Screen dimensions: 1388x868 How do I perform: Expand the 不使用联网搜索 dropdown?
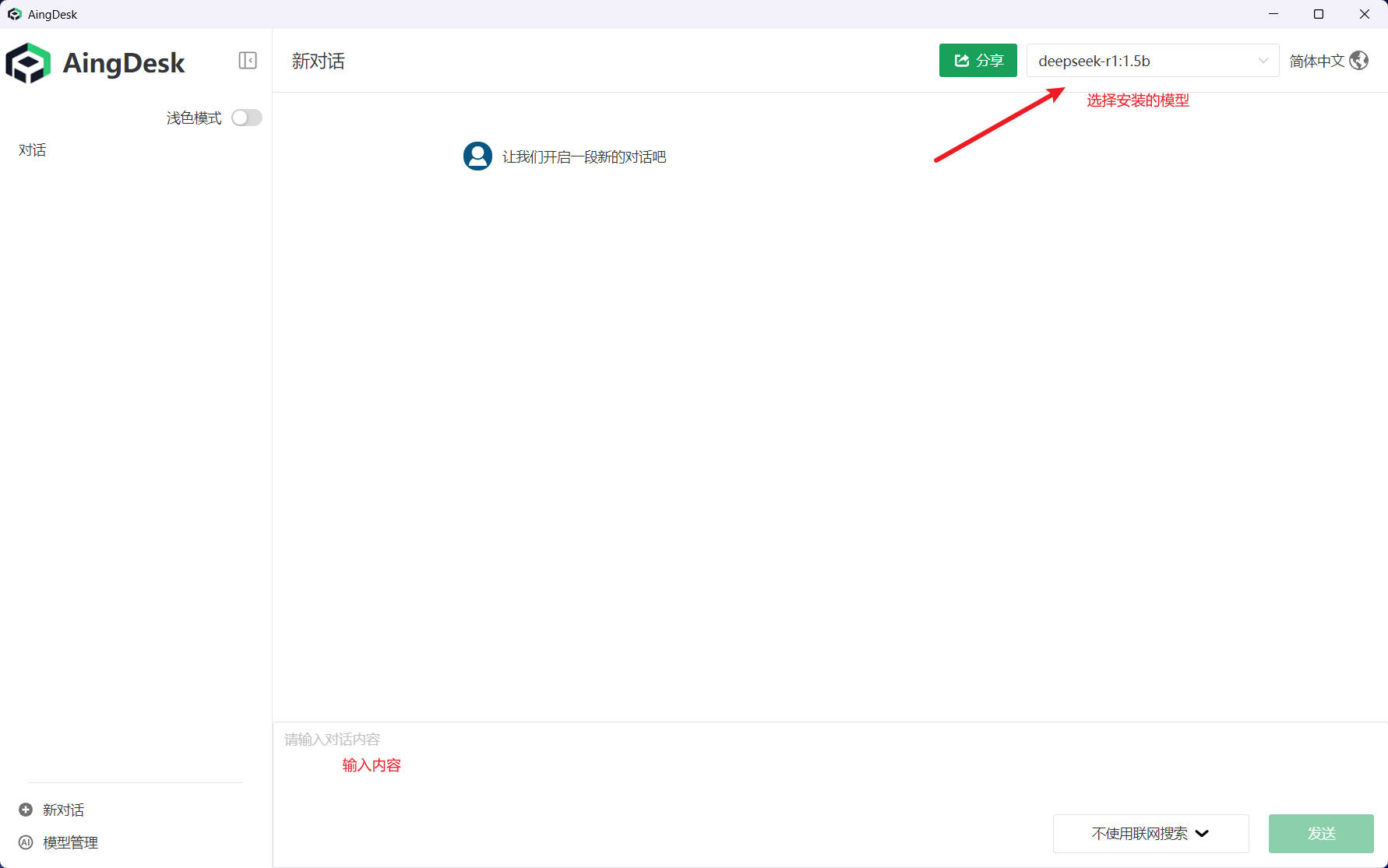point(1150,834)
